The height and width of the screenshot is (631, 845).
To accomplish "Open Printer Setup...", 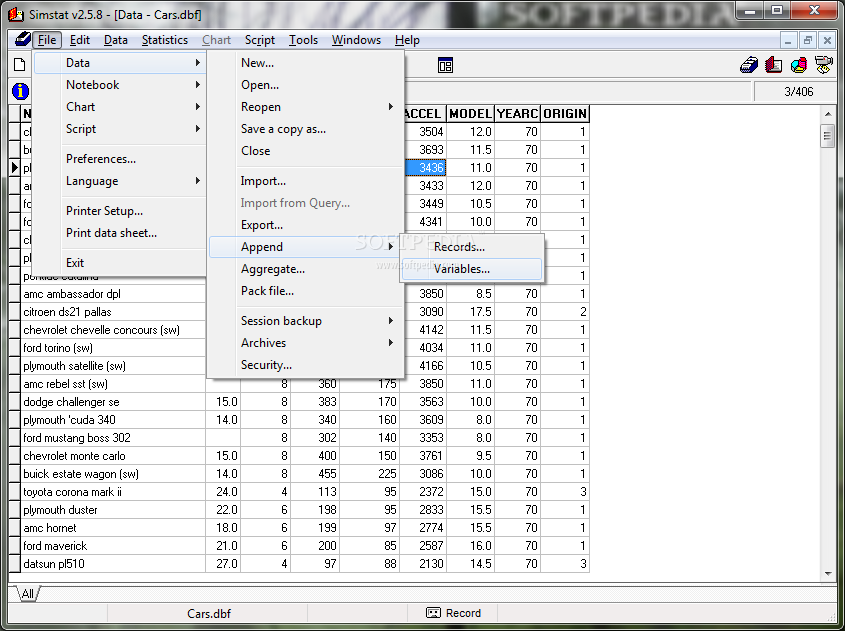I will pyautogui.click(x=120, y=211).
